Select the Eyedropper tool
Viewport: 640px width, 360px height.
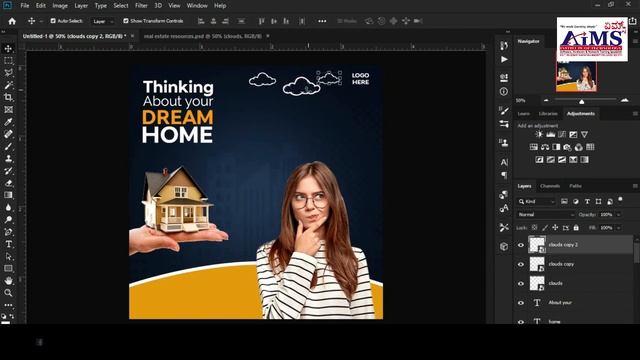8,122
